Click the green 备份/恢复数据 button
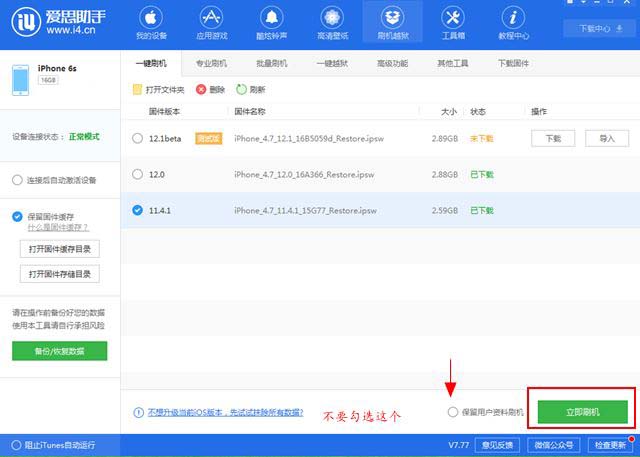 coord(60,351)
